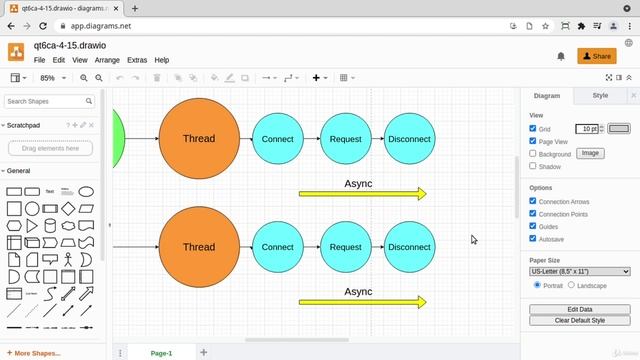Enable the Shadow checkbox
This screenshot has height=360, width=640.
533,166
